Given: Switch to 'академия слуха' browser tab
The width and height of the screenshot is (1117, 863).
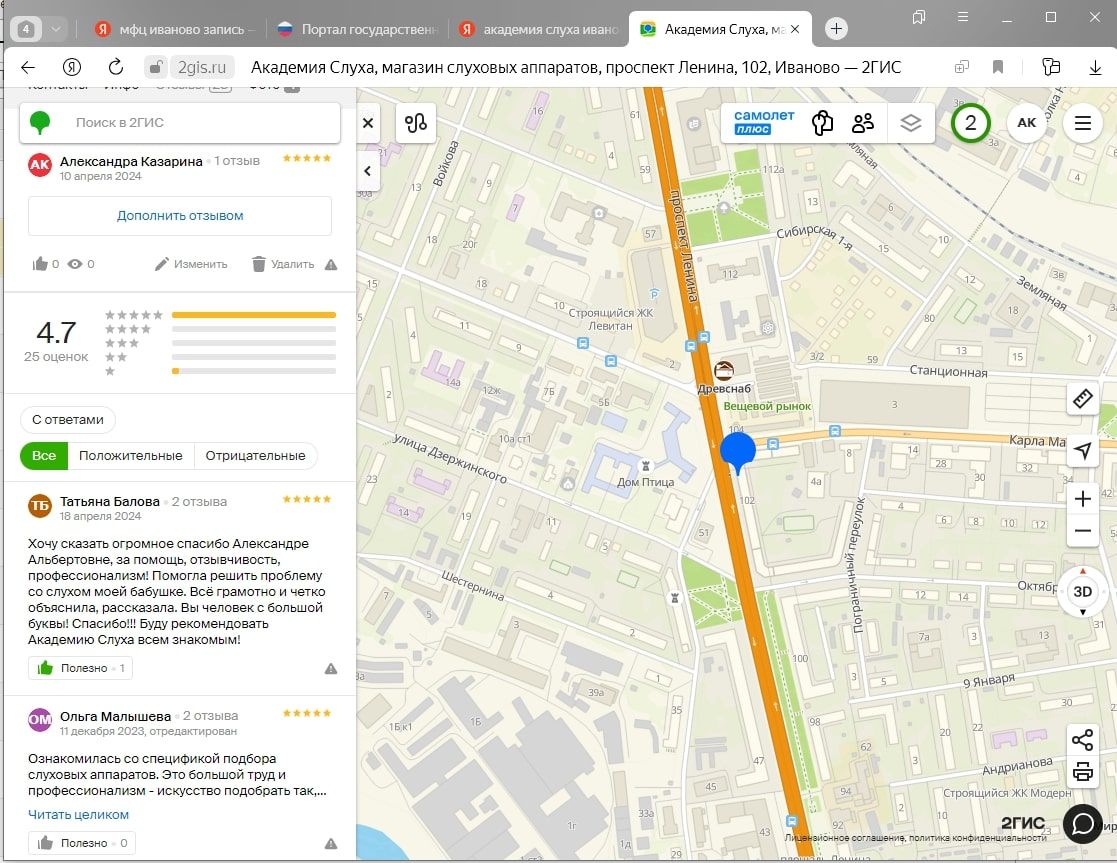Looking at the screenshot, I should coord(540,29).
